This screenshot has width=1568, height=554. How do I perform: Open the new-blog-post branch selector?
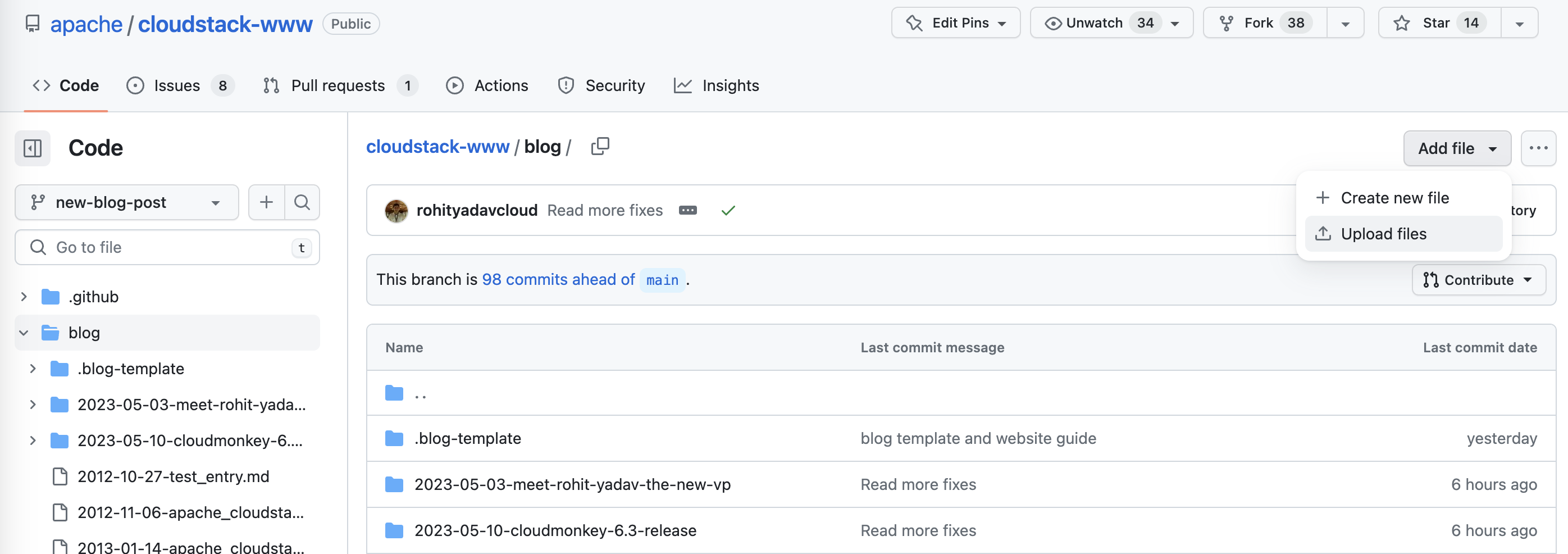[x=126, y=202]
